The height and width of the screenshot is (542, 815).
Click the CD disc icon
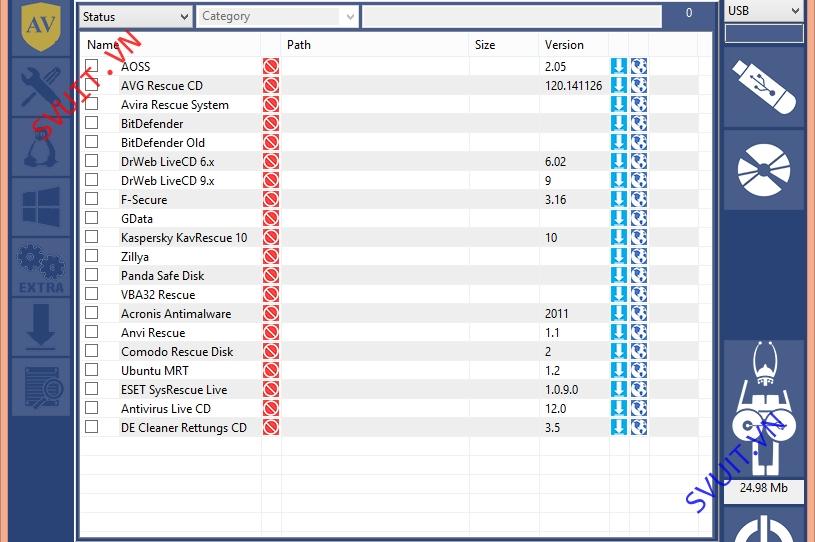tap(764, 170)
